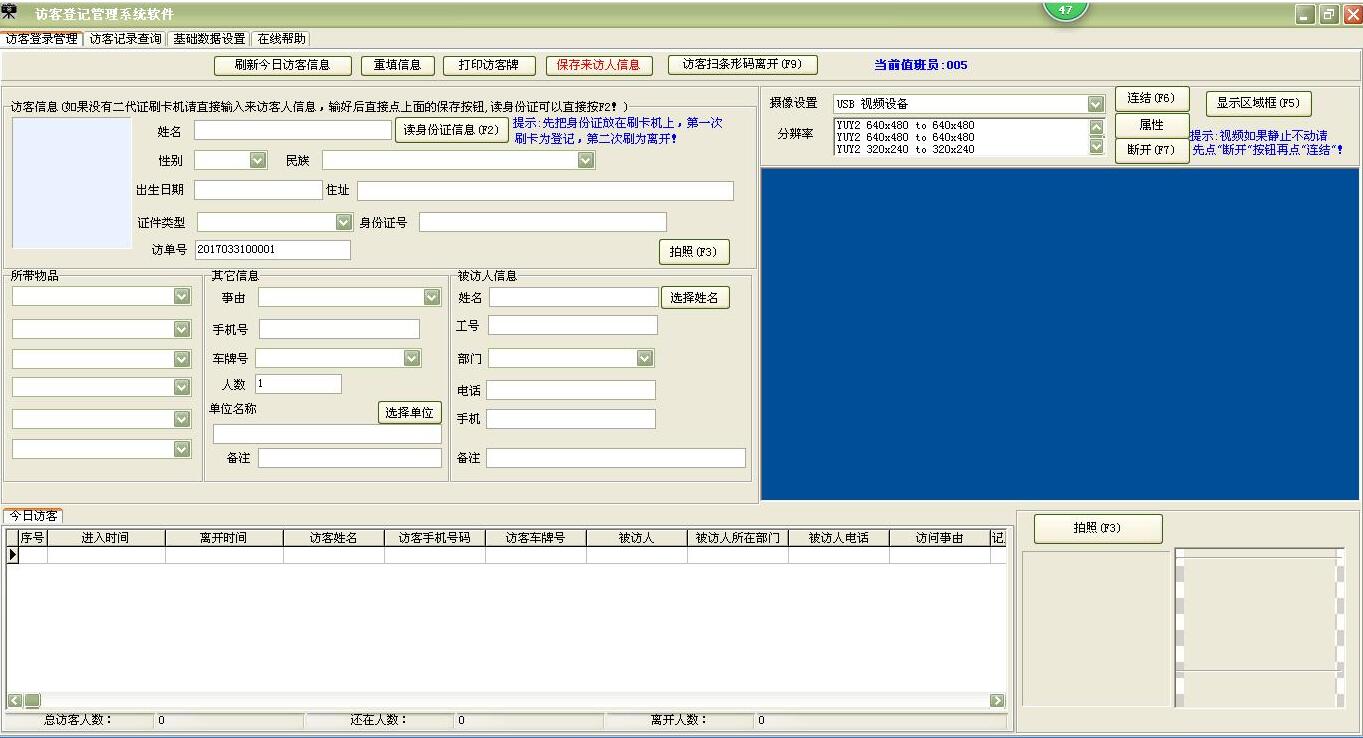Image resolution: width=1363 pixels, height=738 pixels.
Task: Connect the camera with 连结(F6)
Action: click(x=1152, y=98)
